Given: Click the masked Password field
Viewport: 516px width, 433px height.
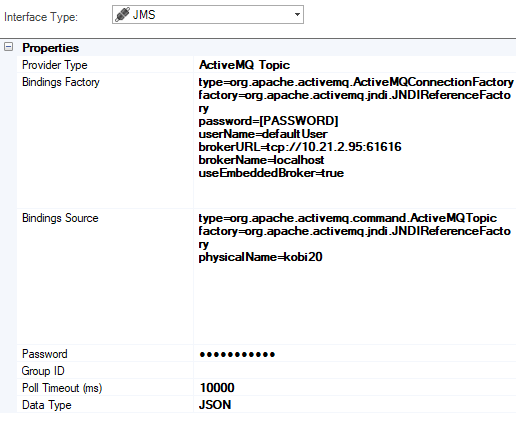Looking at the screenshot, I should pyautogui.click(x=355, y=354).
